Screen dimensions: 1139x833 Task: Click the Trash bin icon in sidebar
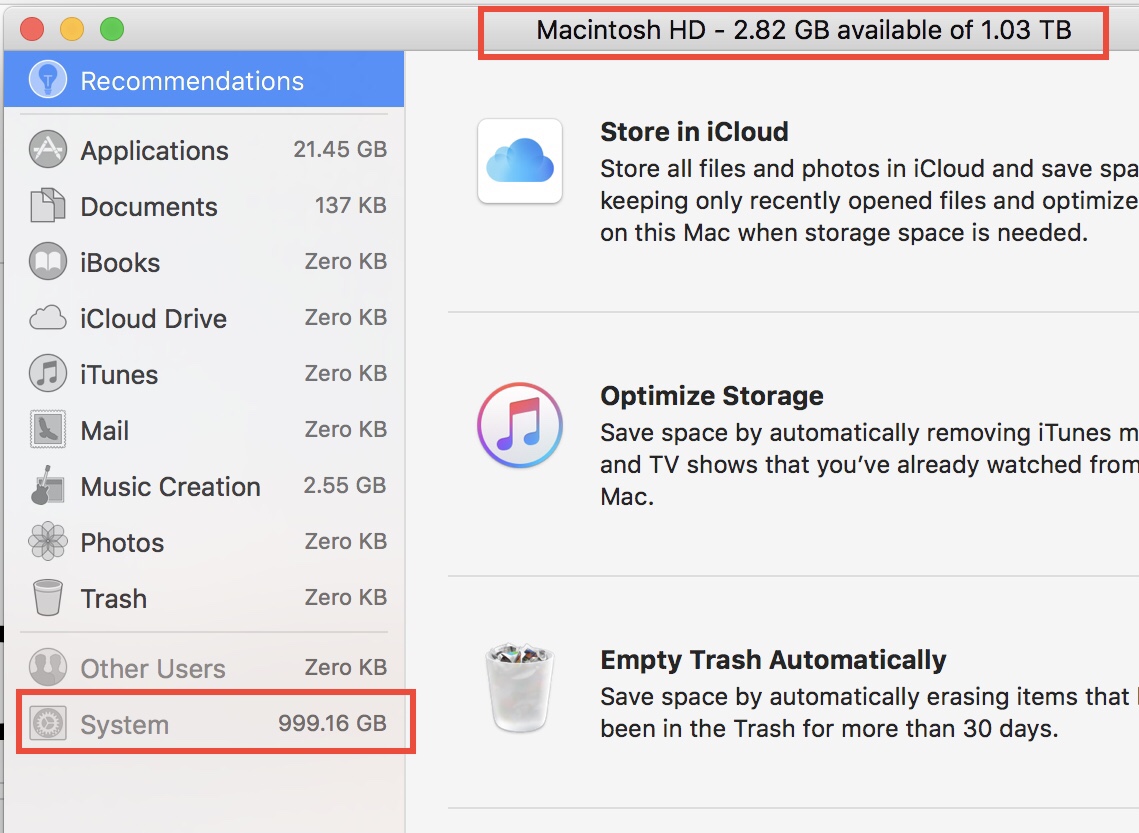[x=48, y=597]
